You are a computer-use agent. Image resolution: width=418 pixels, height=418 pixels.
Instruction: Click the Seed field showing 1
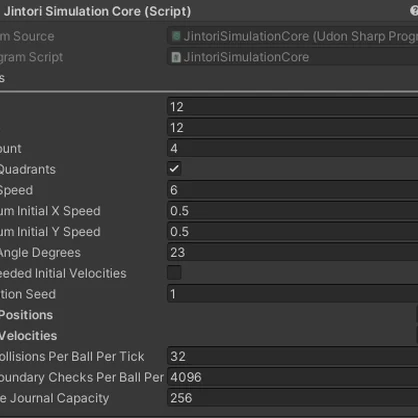click(x=292, y=294)
